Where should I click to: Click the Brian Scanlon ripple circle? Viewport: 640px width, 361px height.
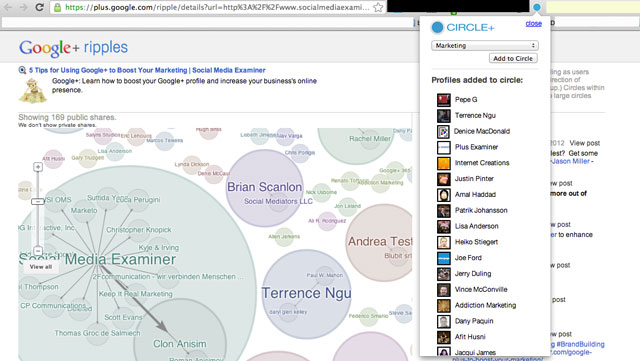pyautogui.click(x=265, y=188)
